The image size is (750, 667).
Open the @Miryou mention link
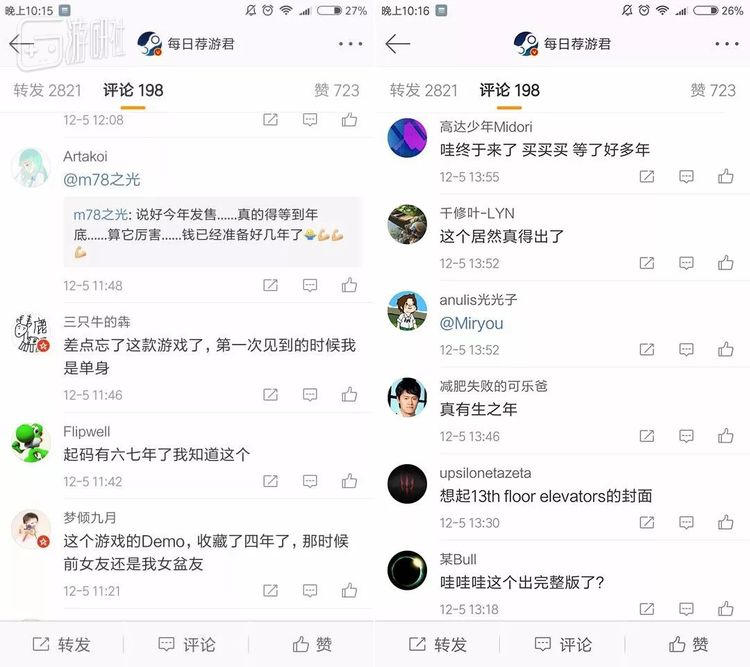(x=471, y=323)
